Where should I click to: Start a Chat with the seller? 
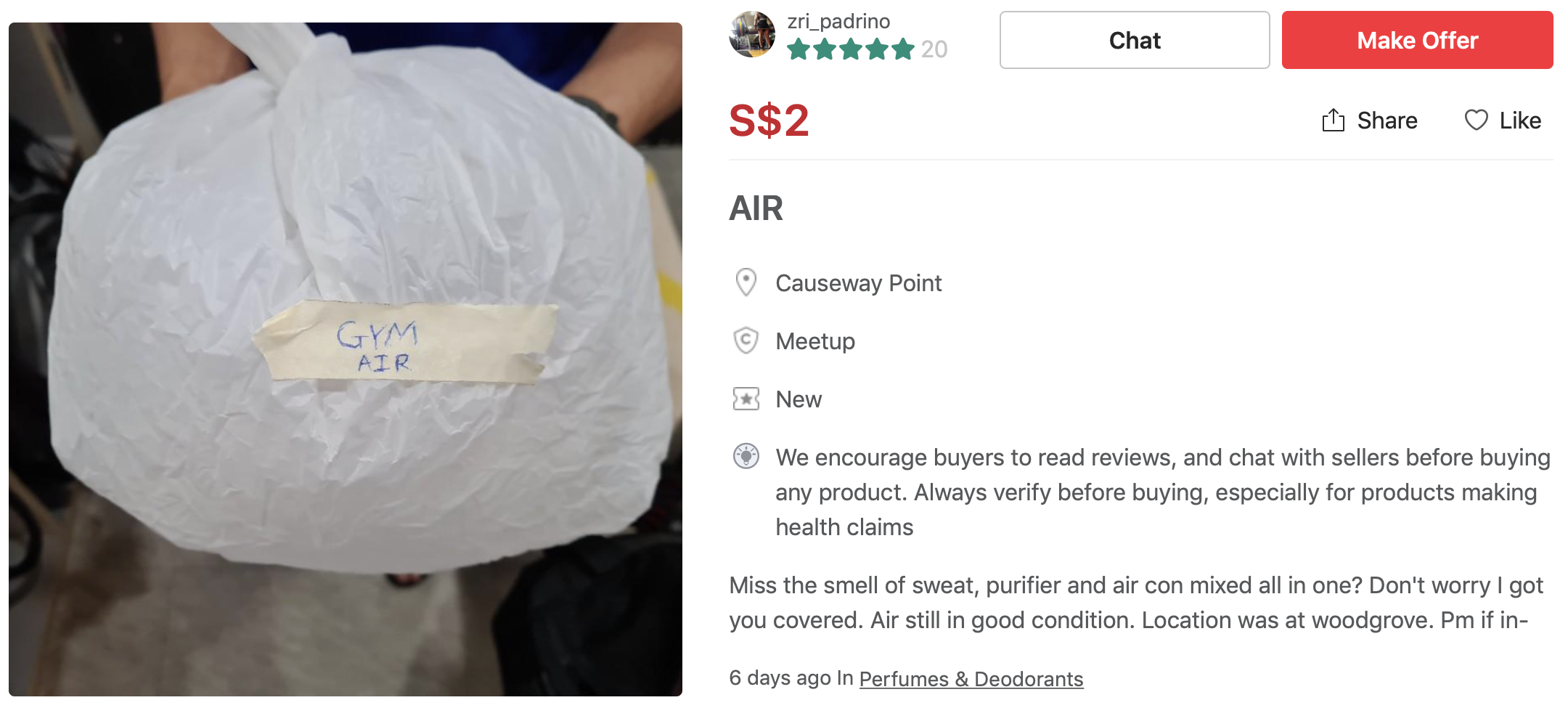tap(1135, 40)
